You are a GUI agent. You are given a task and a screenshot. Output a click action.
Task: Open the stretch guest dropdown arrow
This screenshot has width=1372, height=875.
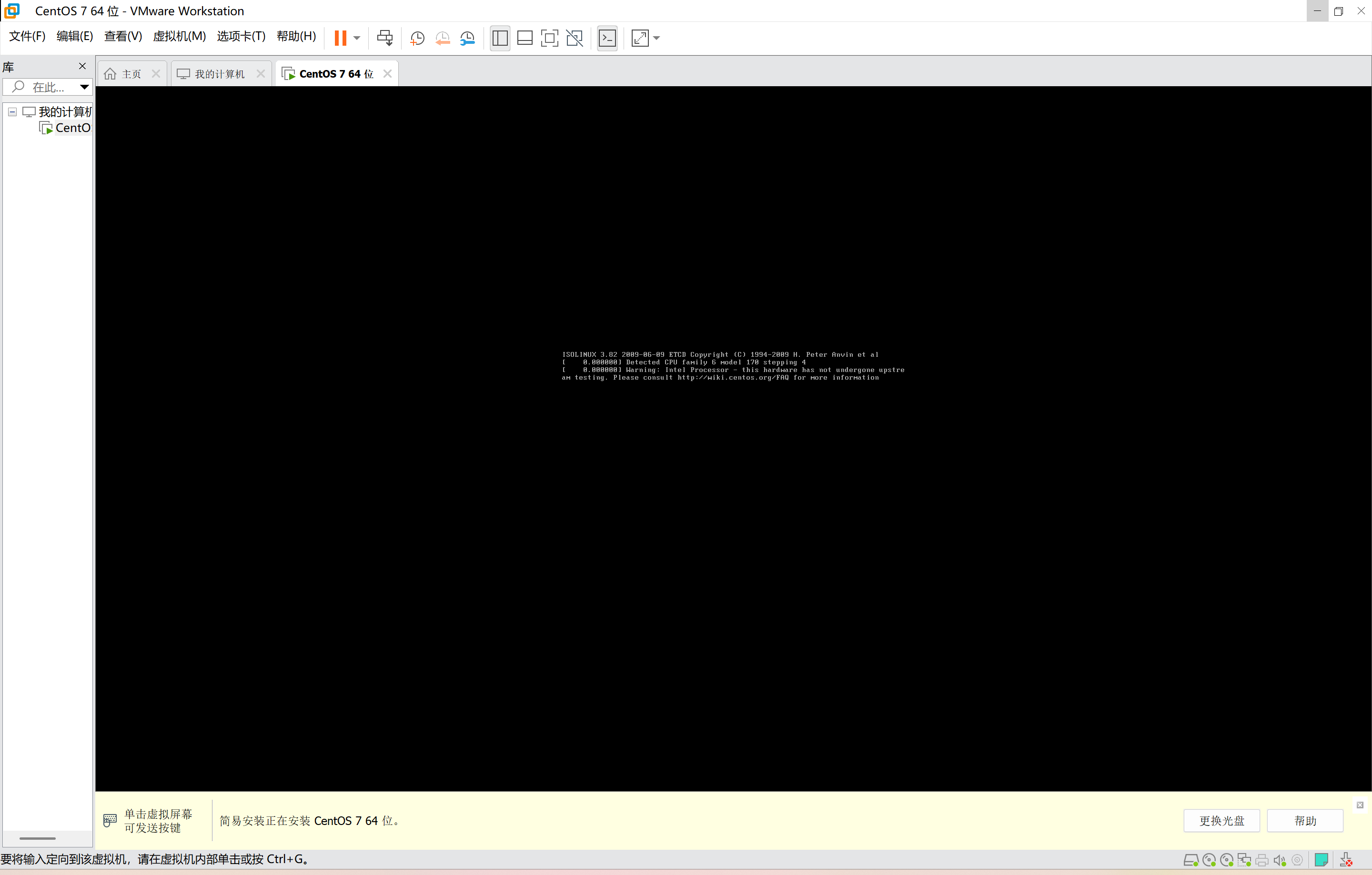point(656,38)
